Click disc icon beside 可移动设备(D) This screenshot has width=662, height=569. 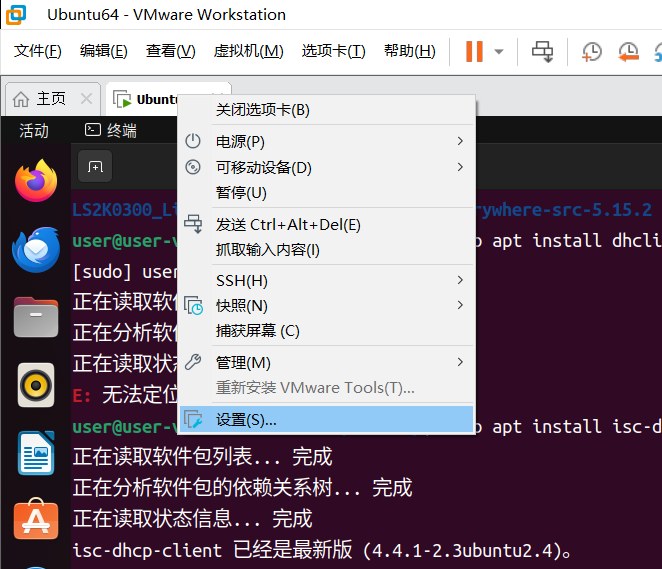193,167
